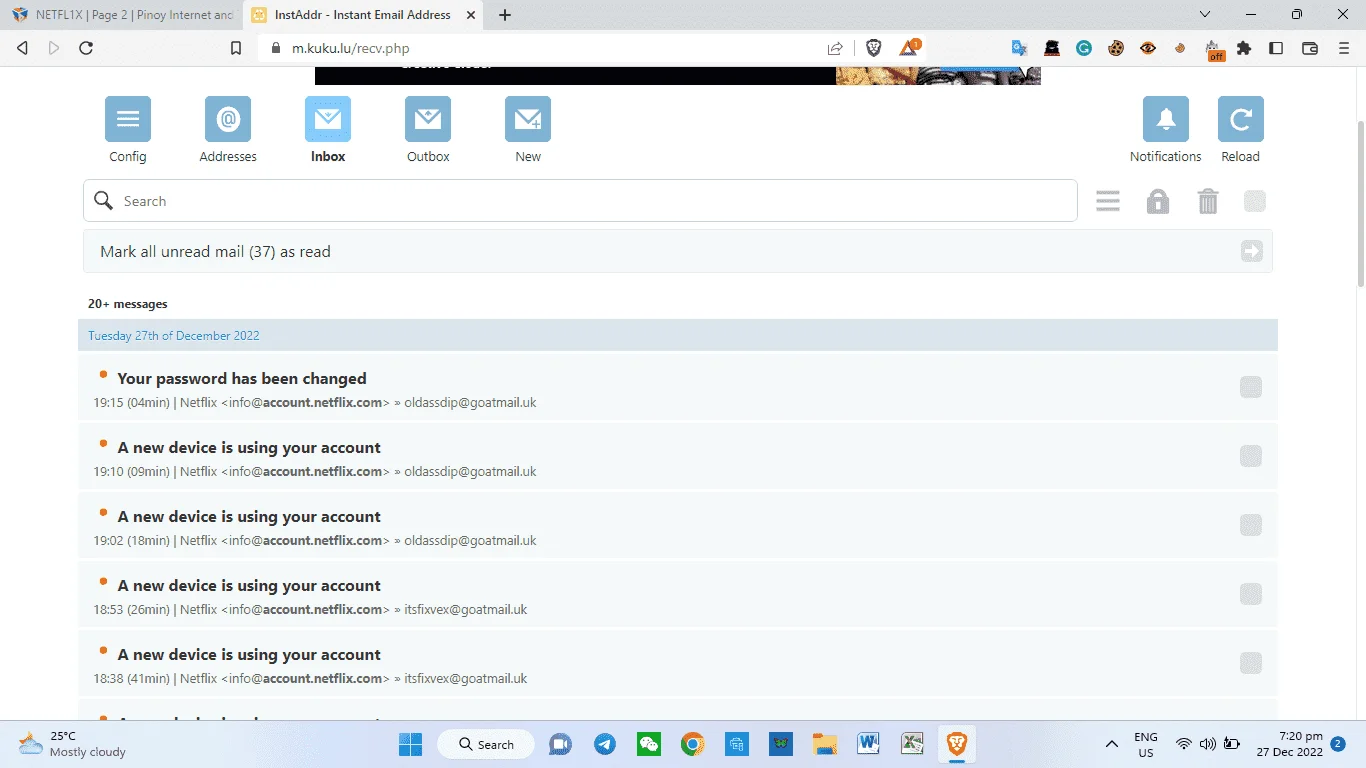Open the weather widget showing 25°C
The image size is (1366, 768).
72,744
